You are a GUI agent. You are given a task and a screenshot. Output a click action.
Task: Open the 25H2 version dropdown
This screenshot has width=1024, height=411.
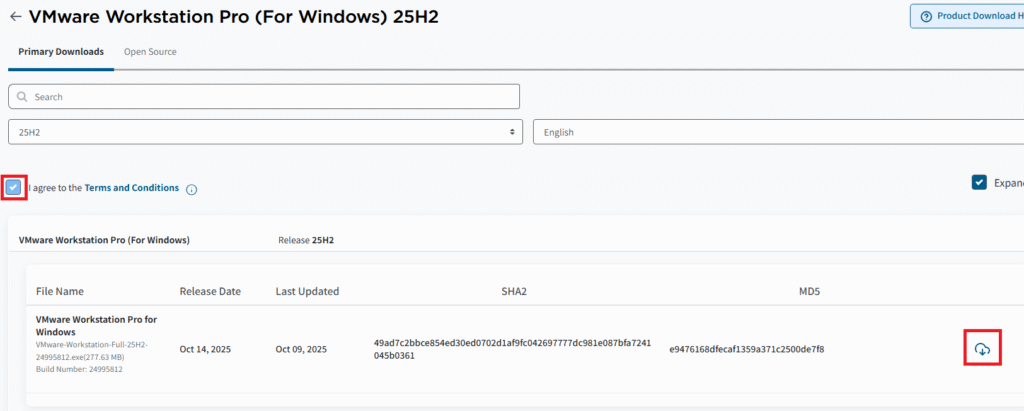(x=265, y=132)
